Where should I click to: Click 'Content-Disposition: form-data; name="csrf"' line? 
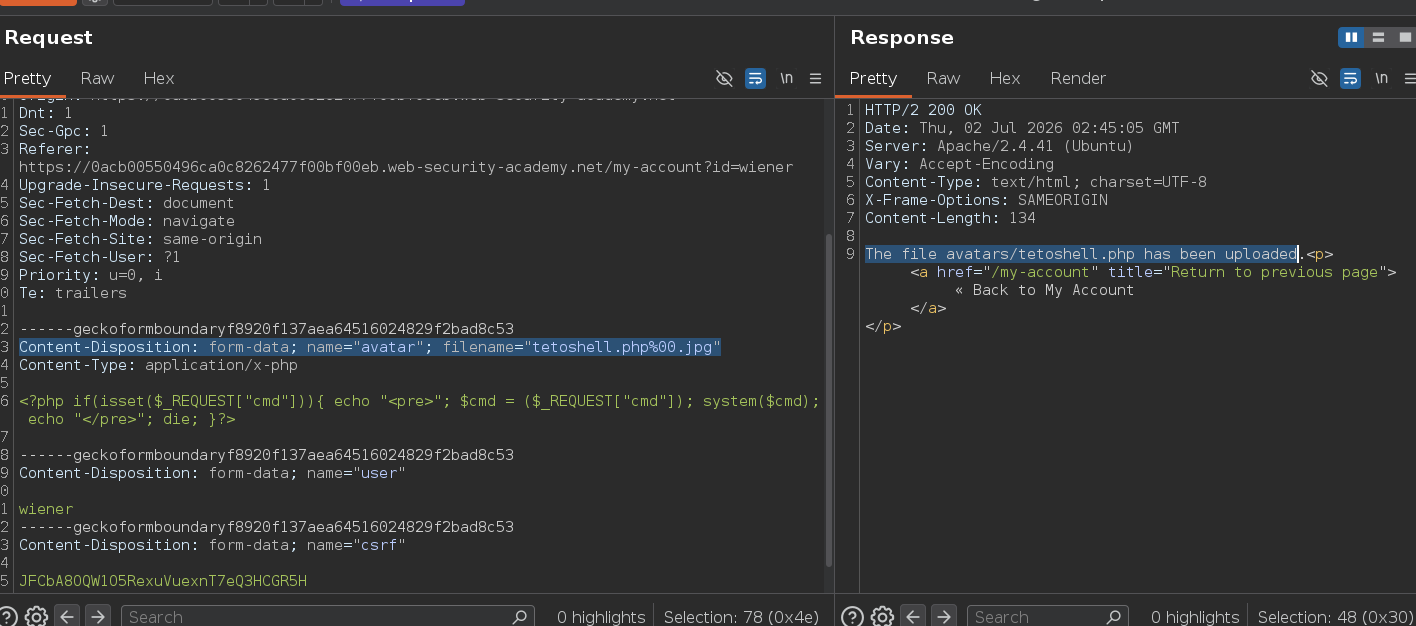[x=212, y=545]
